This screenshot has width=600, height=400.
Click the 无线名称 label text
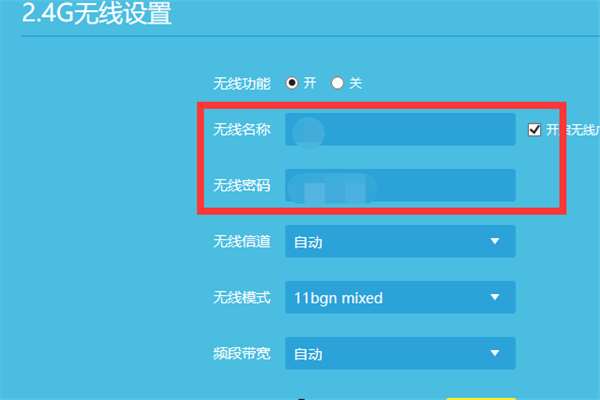point(242,129)
